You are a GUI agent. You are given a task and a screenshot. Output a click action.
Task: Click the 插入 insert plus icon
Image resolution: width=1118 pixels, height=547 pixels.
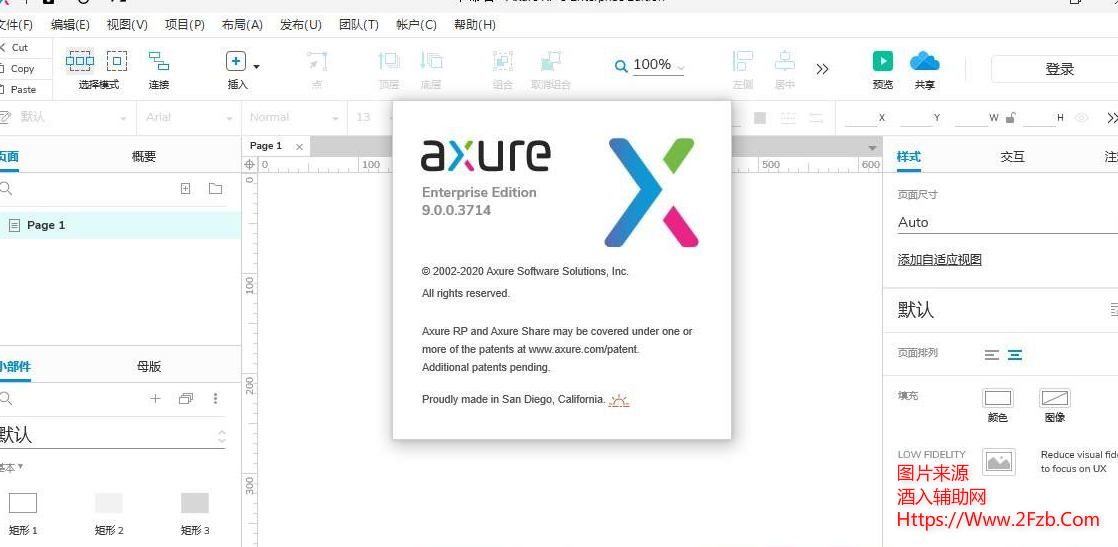pos(236,61)
